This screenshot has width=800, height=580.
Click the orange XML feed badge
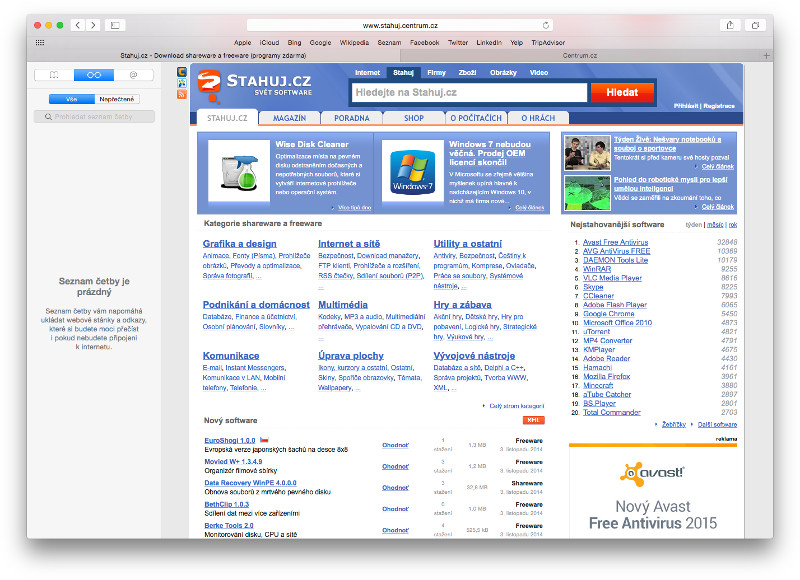pos(534,420)
